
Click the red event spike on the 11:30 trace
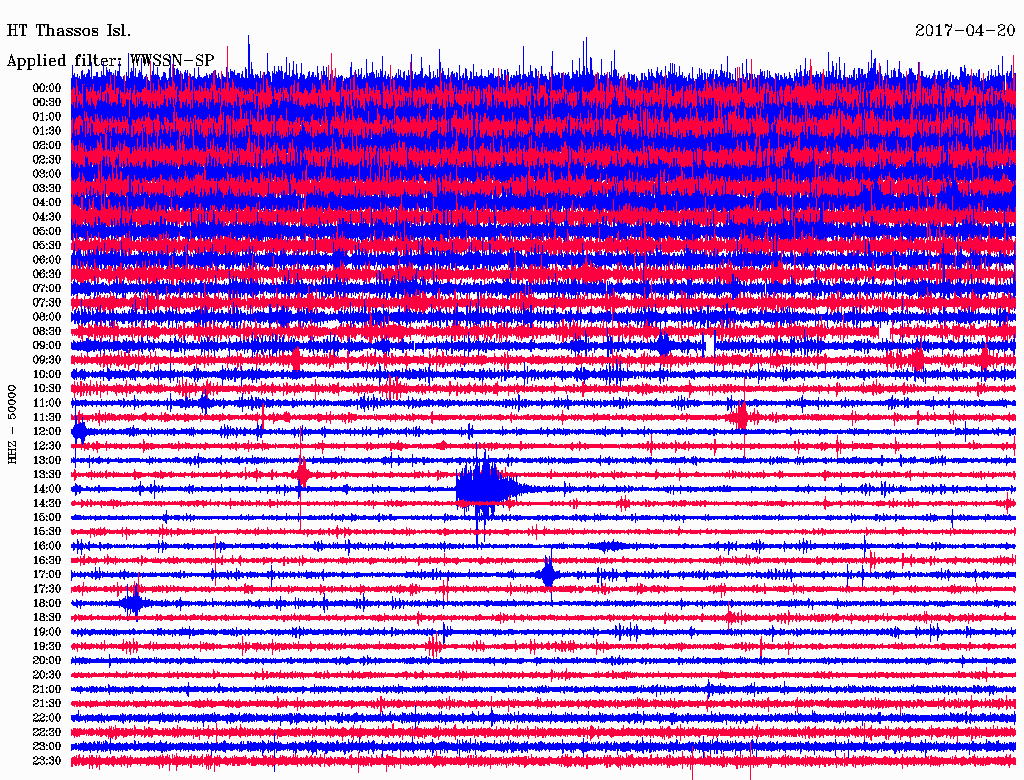click(x=741, y=416)
